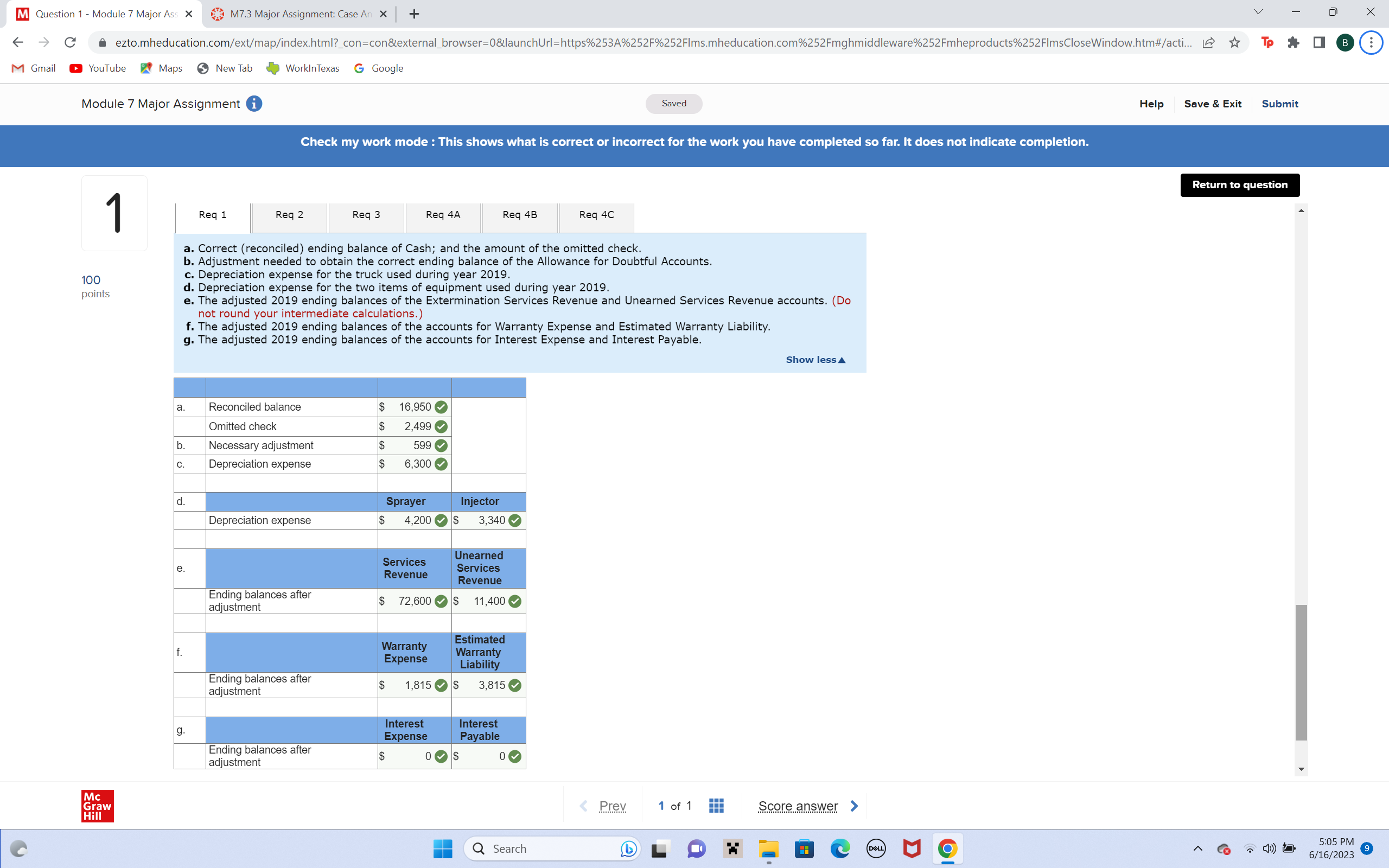Open the YouTube bookmark
1389x868 pixels.
[x=98, y=68]
